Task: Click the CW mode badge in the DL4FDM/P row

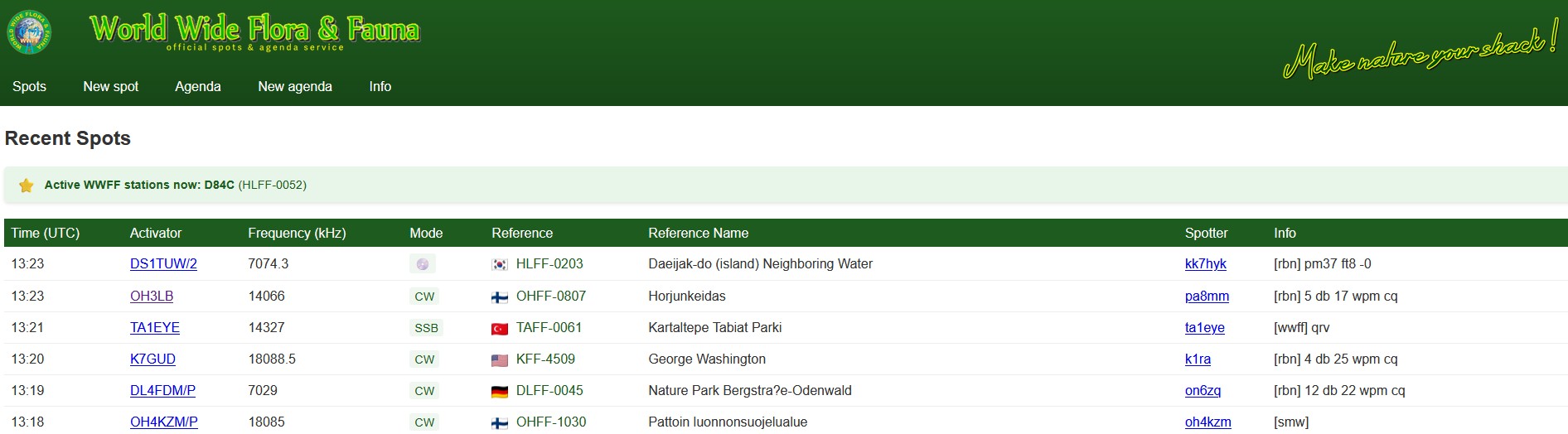Action: point(424,391)
